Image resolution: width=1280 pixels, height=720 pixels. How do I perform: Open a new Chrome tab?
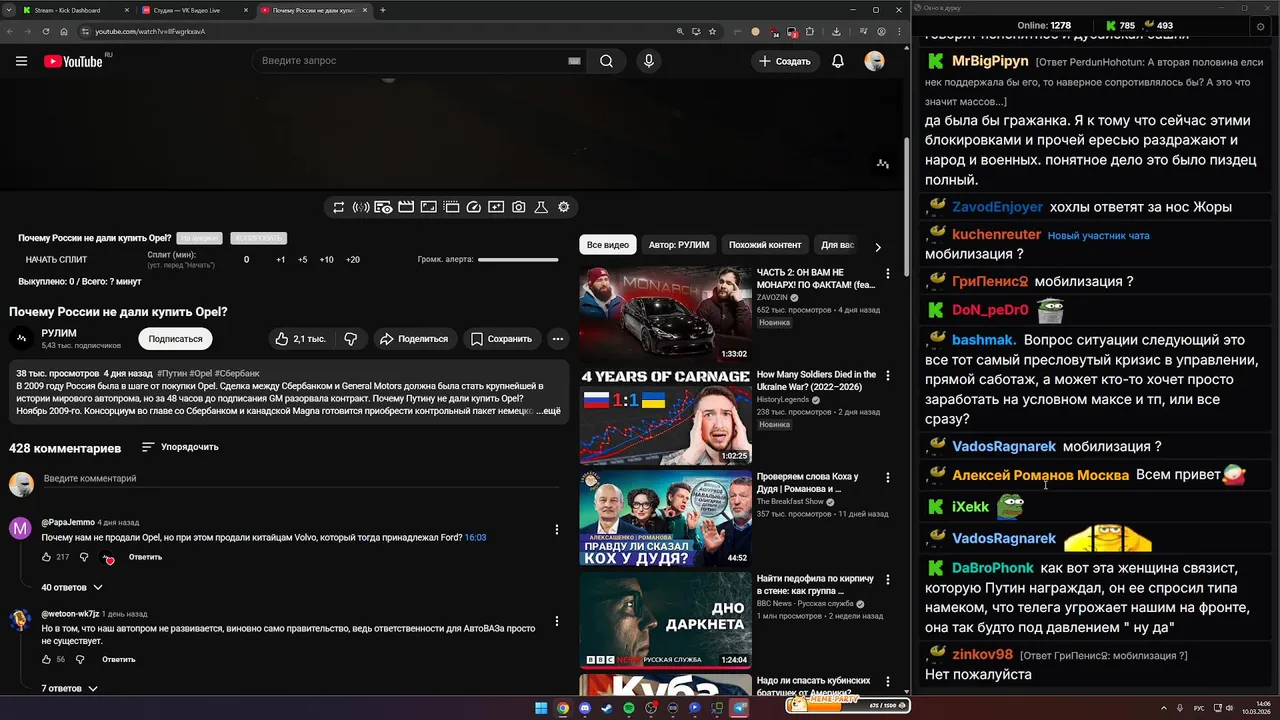pyautogui.click(x=382, y=10)
